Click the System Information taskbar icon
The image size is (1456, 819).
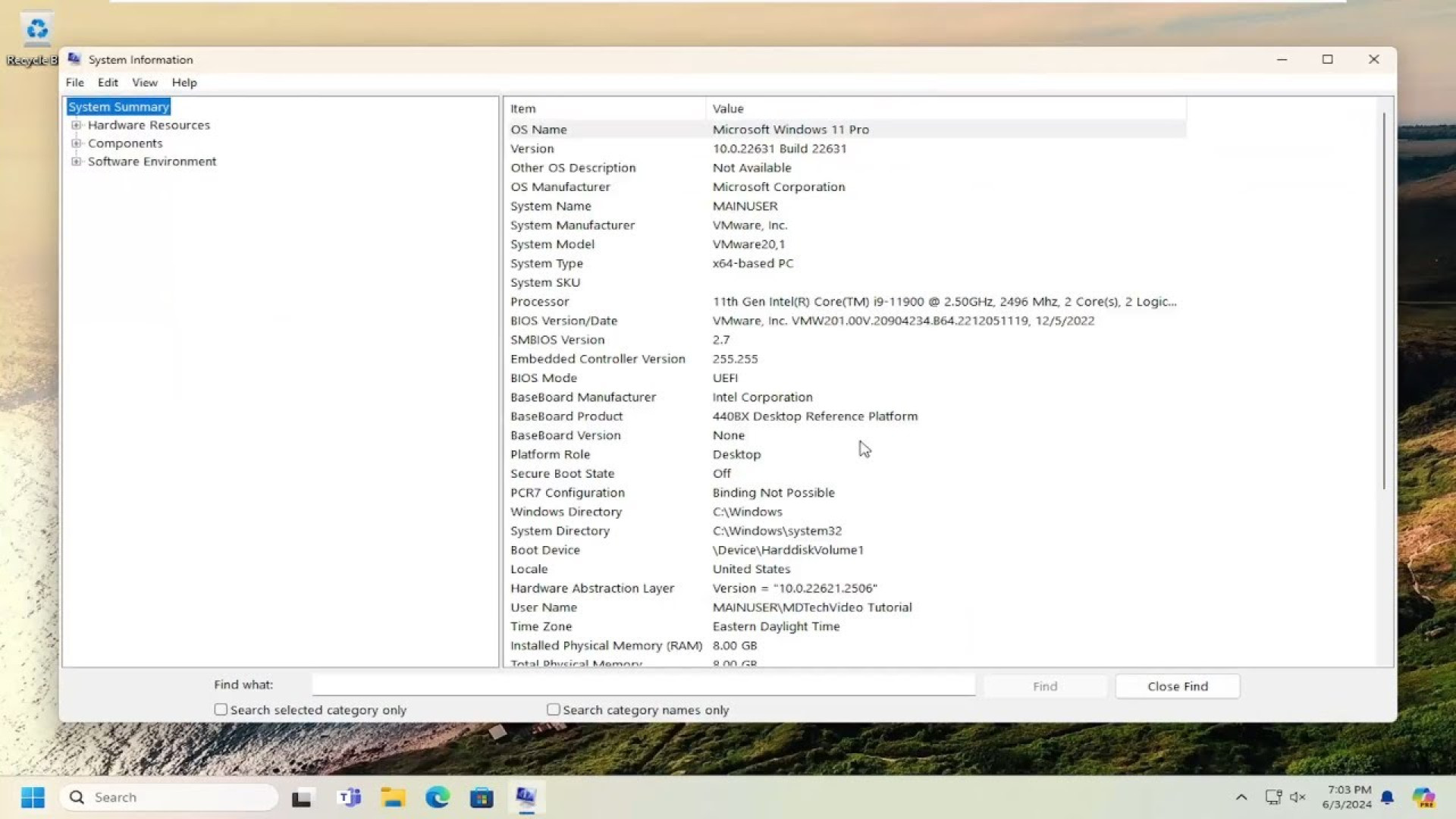(x=526, y=798)
